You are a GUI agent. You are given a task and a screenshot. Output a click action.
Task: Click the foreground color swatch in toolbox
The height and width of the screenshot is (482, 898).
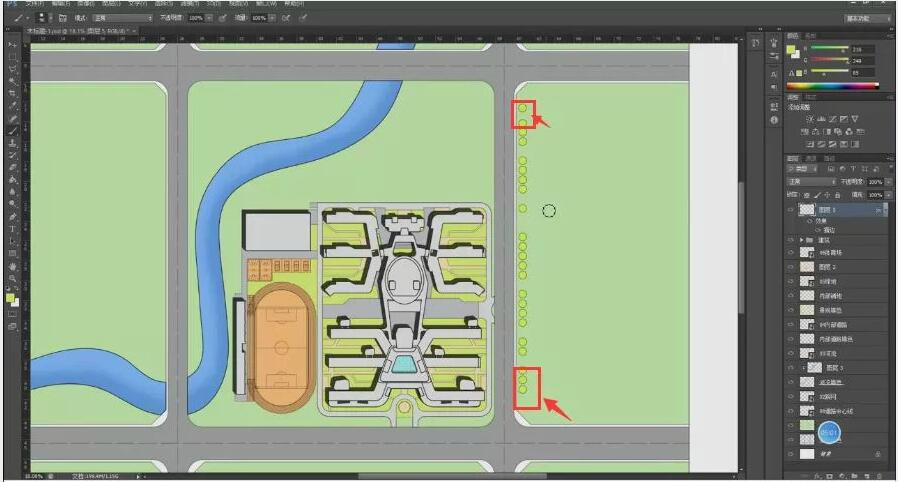[x=10, y=298]
